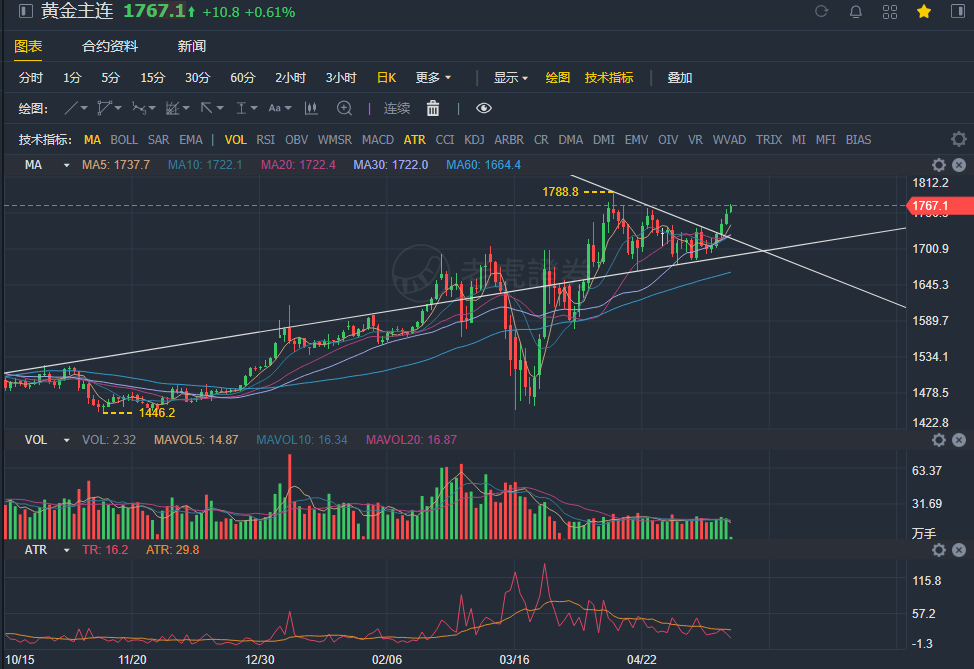Select the 60分 timeframe
The image size is (974, 669).
(243, 77)
